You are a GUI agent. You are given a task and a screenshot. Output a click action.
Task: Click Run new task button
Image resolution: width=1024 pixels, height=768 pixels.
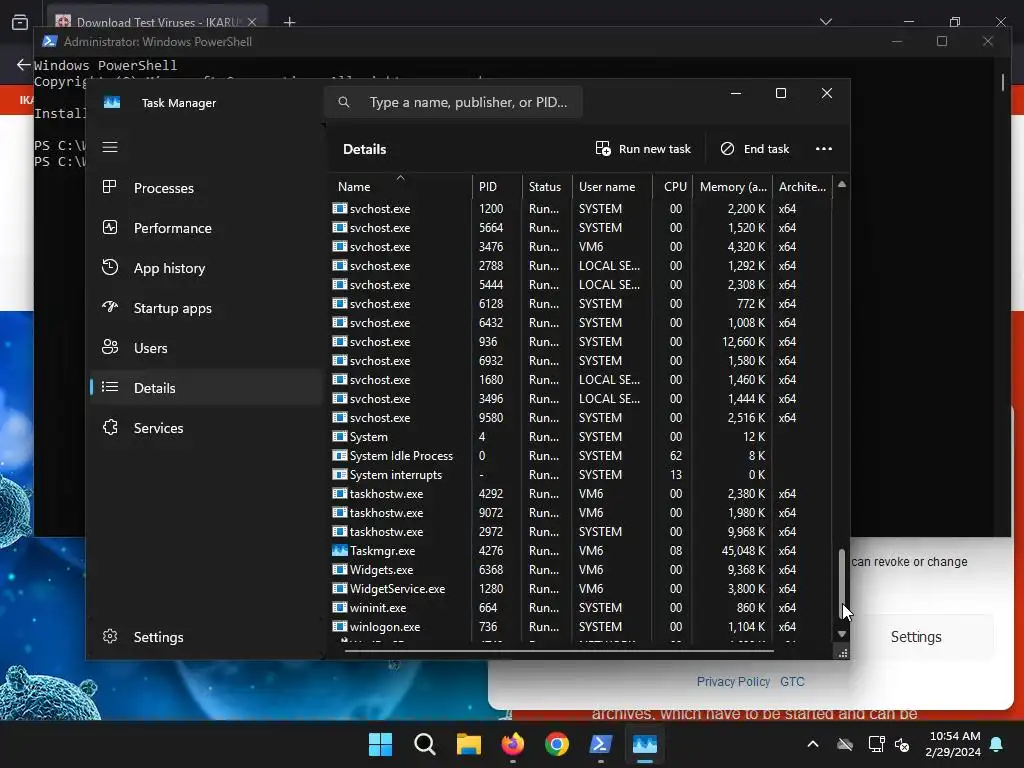pyautogui.click(x=643, y=149)
